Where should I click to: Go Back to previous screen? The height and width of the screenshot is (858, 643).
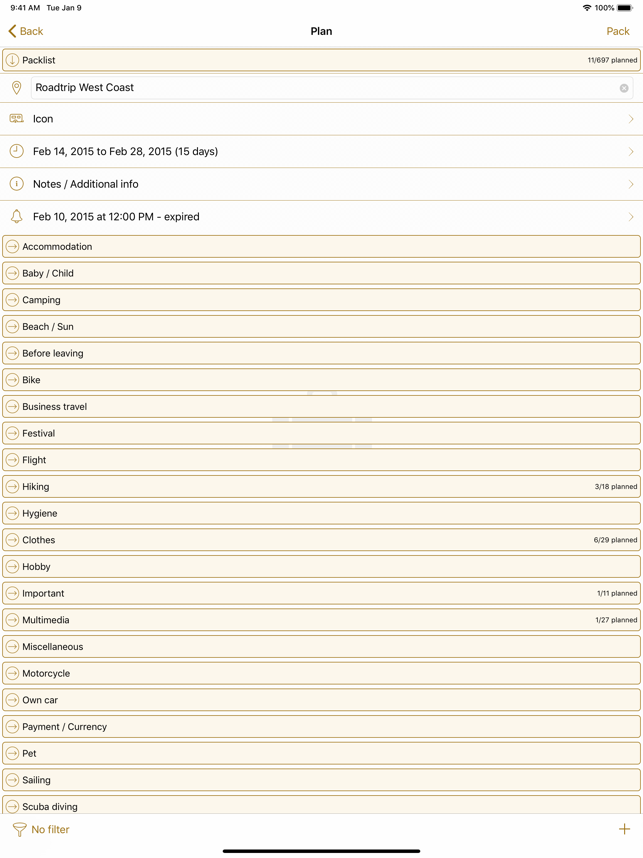(26, 31)
